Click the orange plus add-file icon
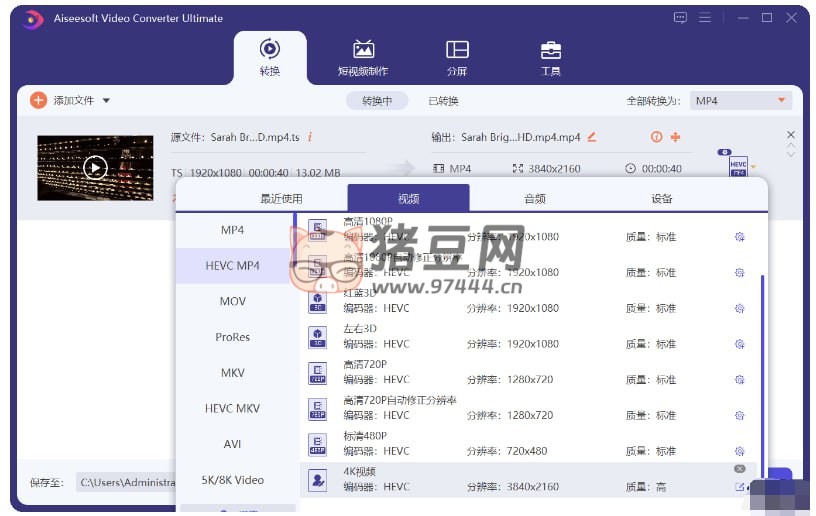This screenshot has width=816, height=516. [38, 100]
